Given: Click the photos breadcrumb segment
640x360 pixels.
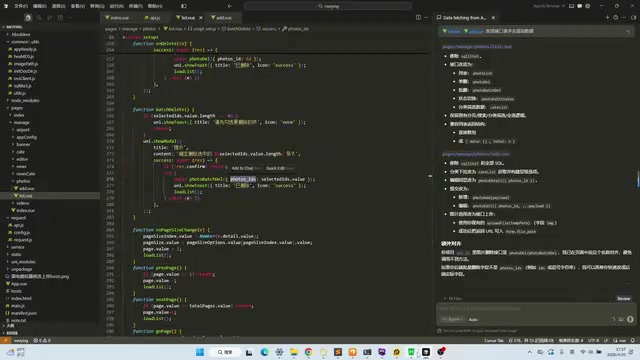Looking at the screenshot, I should [x=149, y=29].
